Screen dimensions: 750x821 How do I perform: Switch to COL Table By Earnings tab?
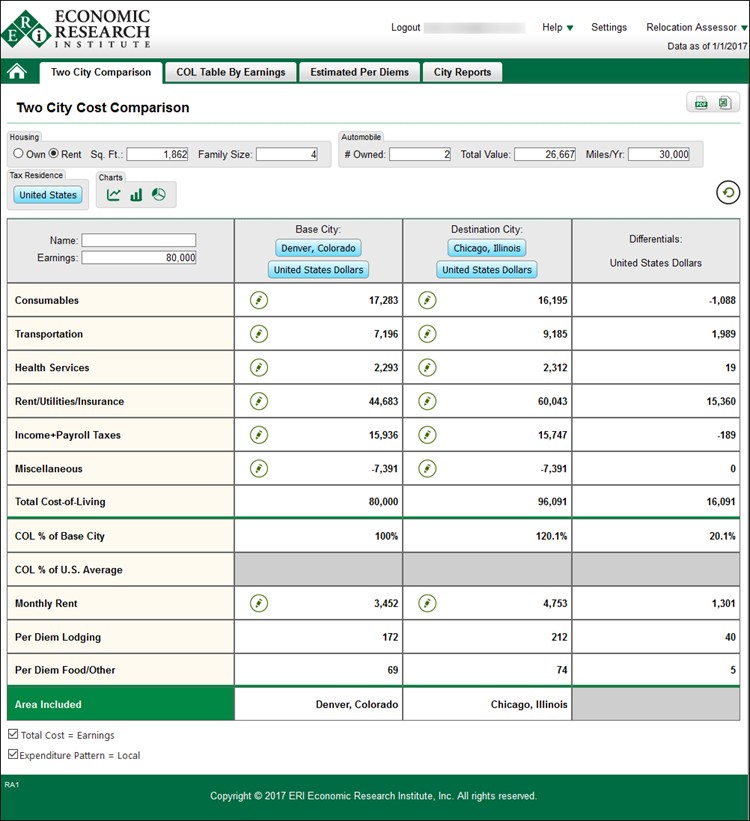coord(231,72)
